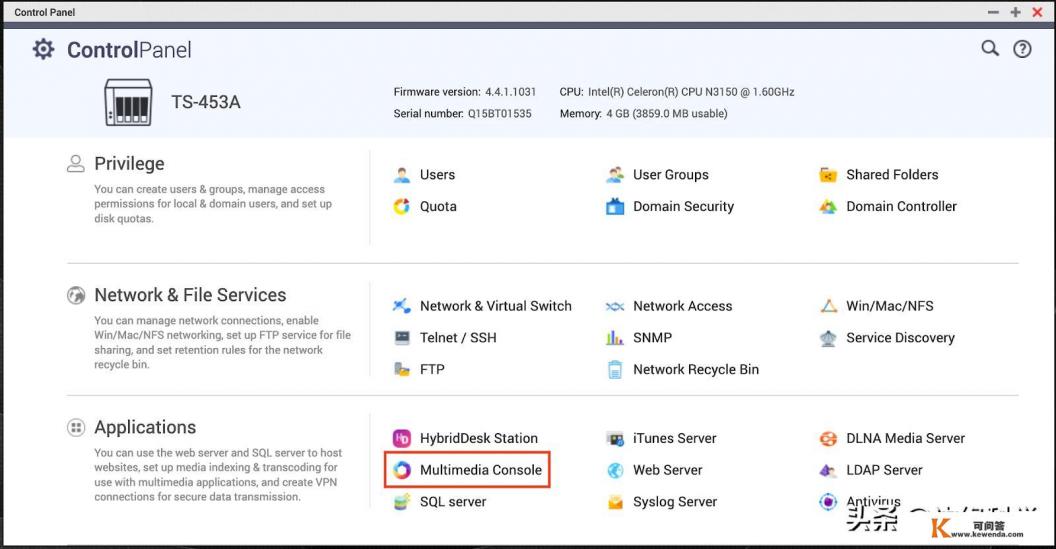This screenshot has width=1056, height=549.
Task: Click the TS-453A NAS device image
Action: 128,102
